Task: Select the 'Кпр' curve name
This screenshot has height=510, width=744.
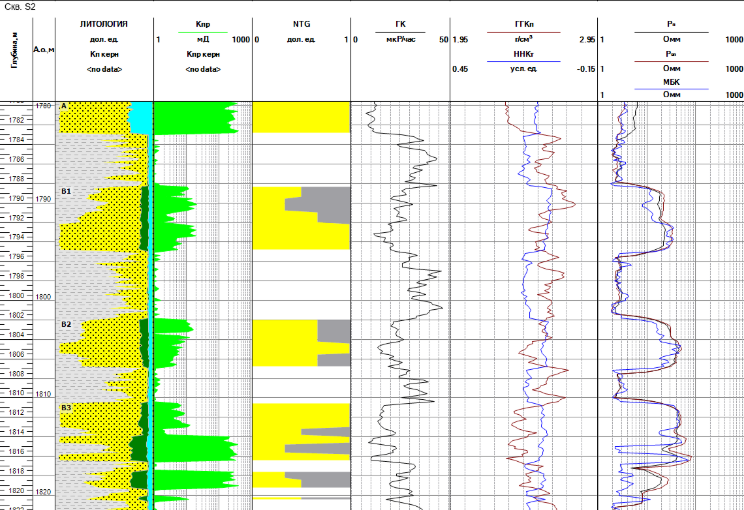Action: point(203,24)
